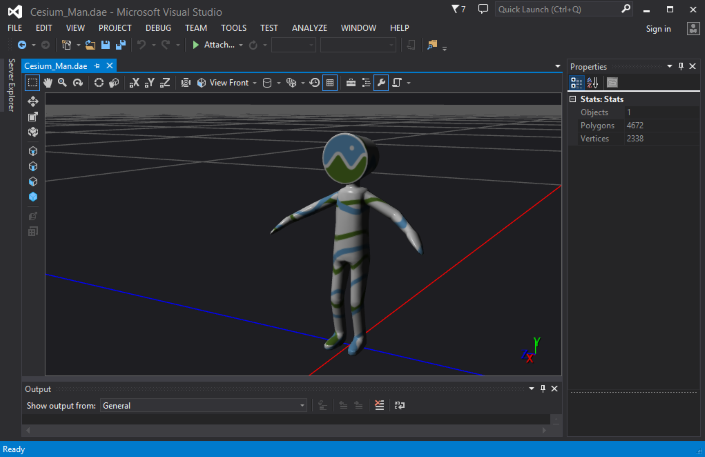Image resolution: width=705 pixels, height=457 pixels.
Task: Open the TOOLS menu
Action: click(233, 28)
